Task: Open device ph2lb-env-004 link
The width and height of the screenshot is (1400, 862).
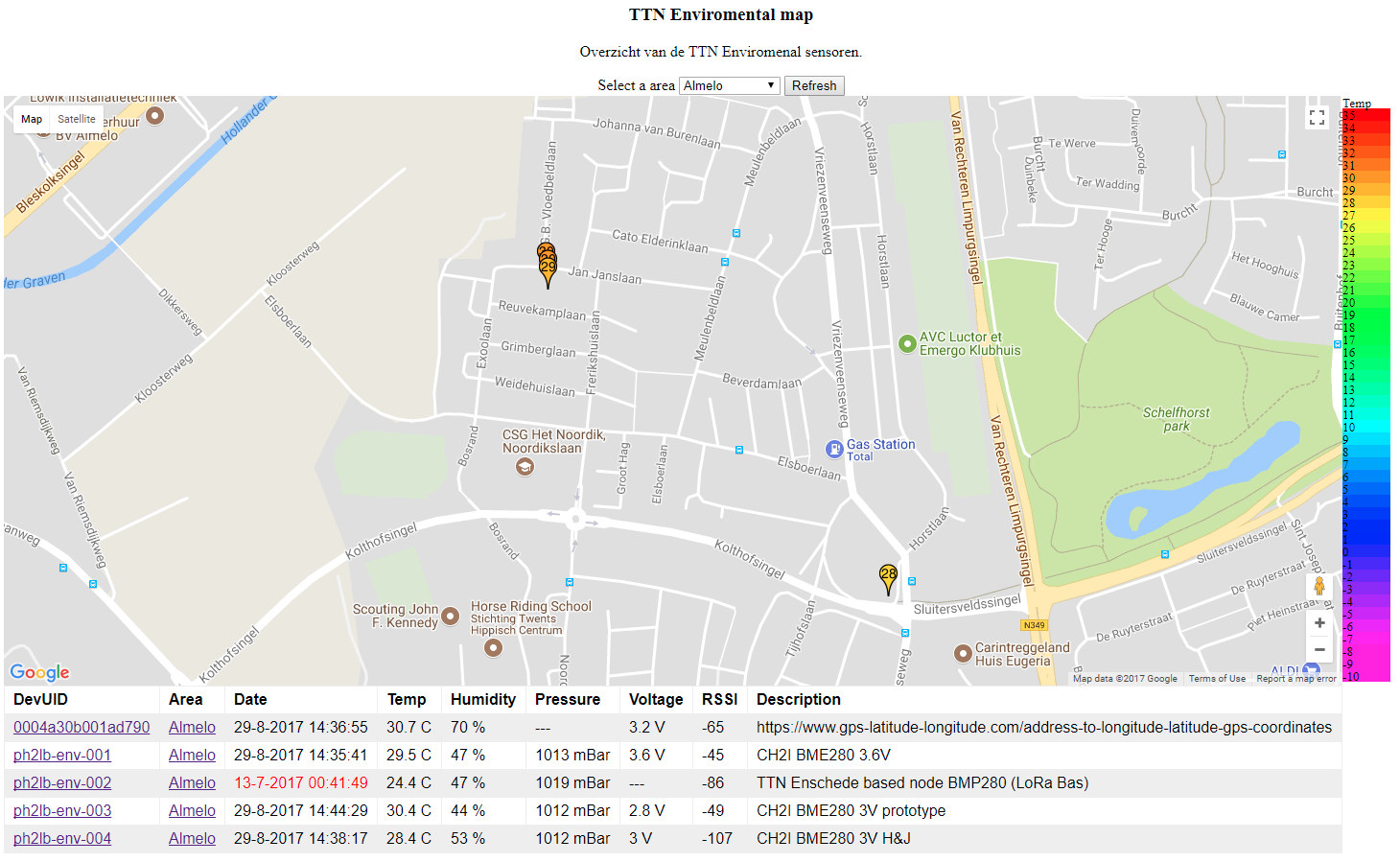Action: coord(62,838)
